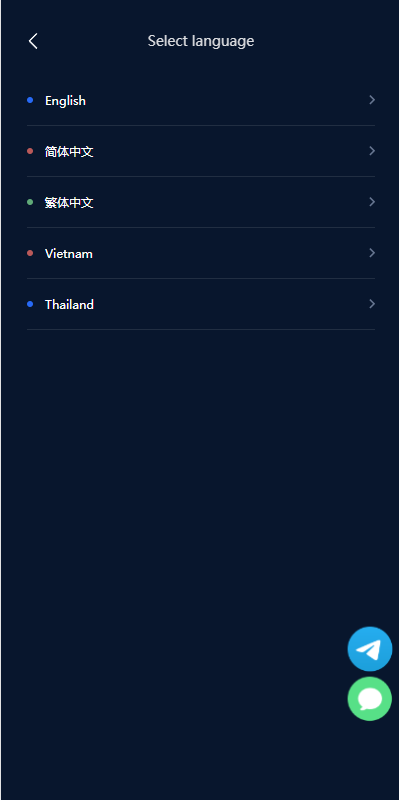The height and width of the screenshot is (800, 399).
Task: Open the Thailand row chevron
Action: click(372, 304)
